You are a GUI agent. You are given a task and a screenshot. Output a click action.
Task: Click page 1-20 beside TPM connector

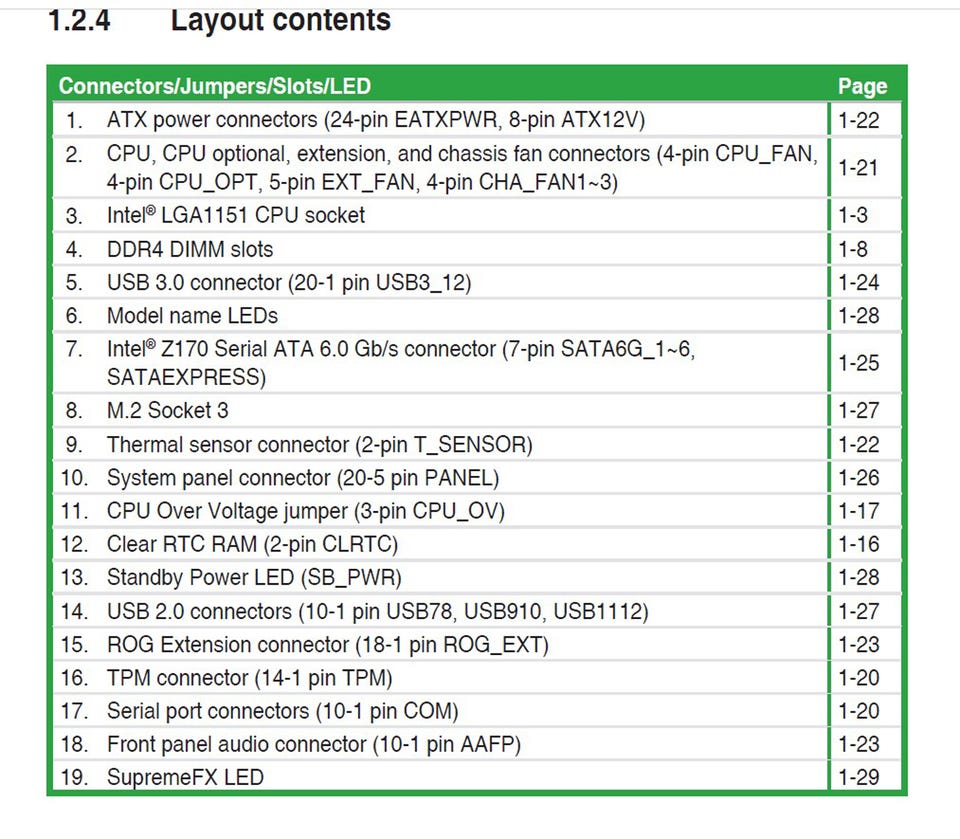tap(858, 677)
